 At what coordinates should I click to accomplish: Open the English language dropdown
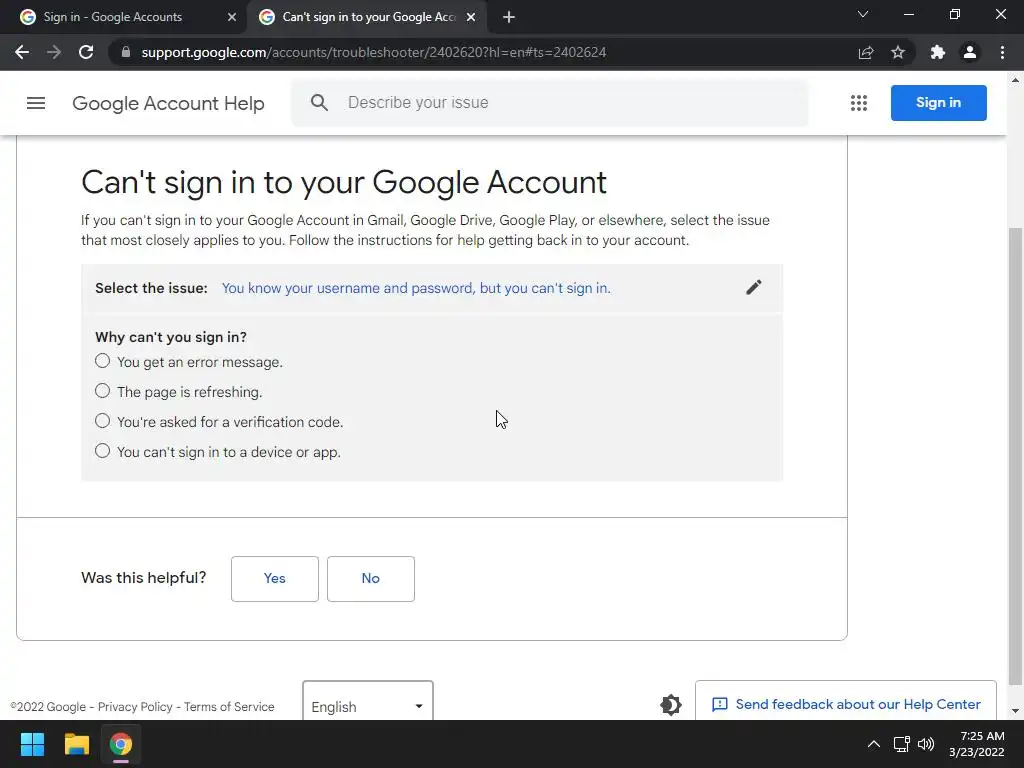click(368, 701)
